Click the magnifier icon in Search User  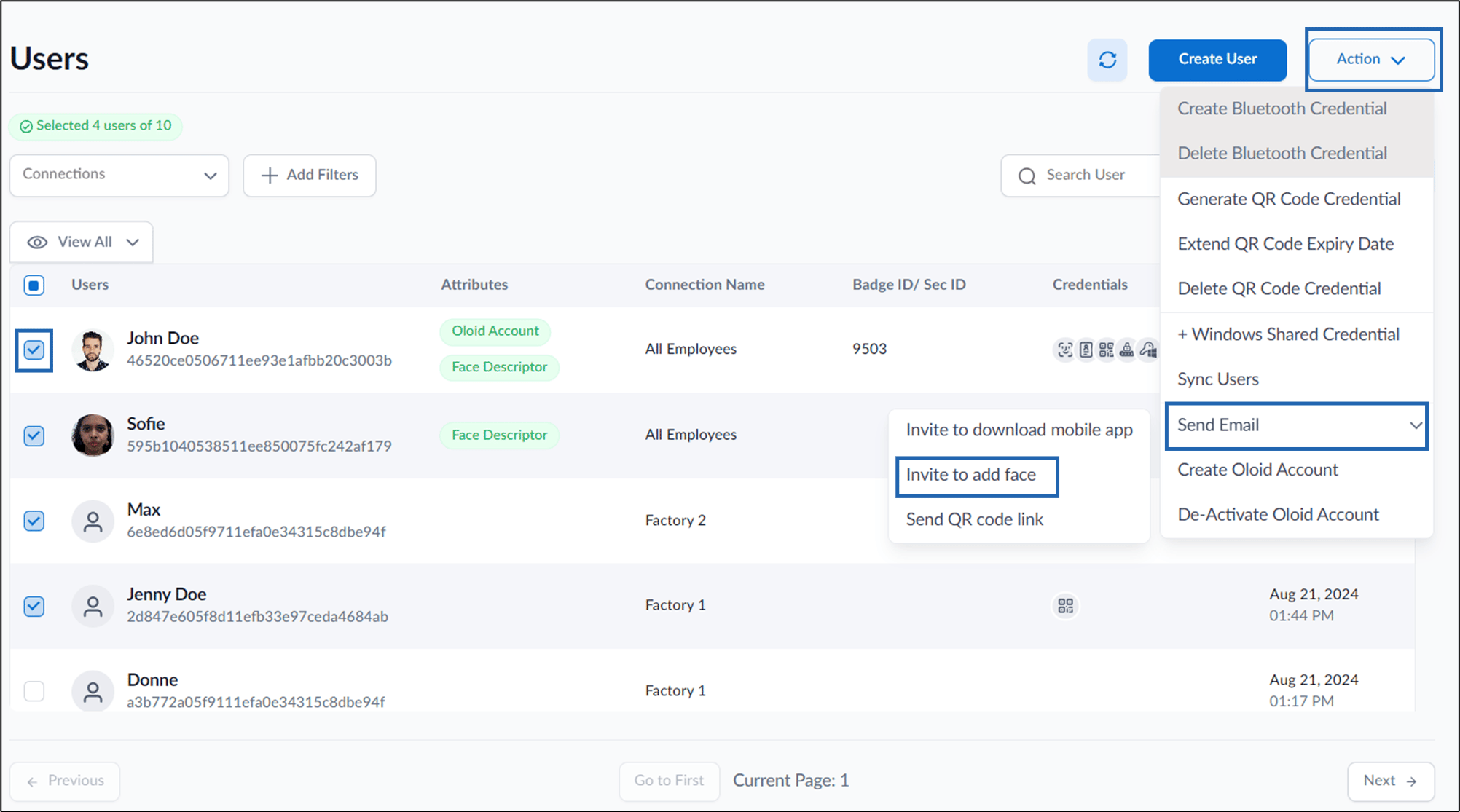[1027, 176]
